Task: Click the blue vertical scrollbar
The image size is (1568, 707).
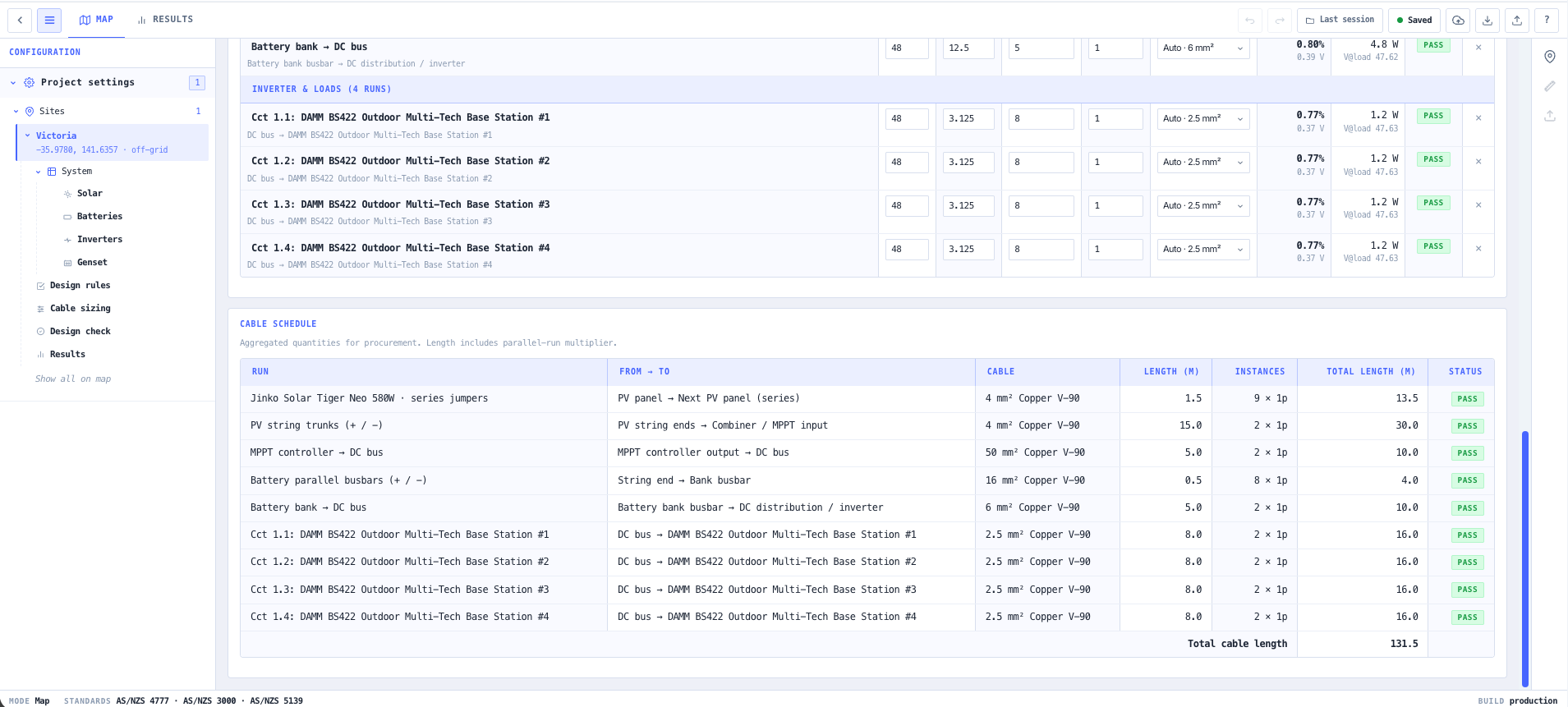Action: pos(1525,558)
